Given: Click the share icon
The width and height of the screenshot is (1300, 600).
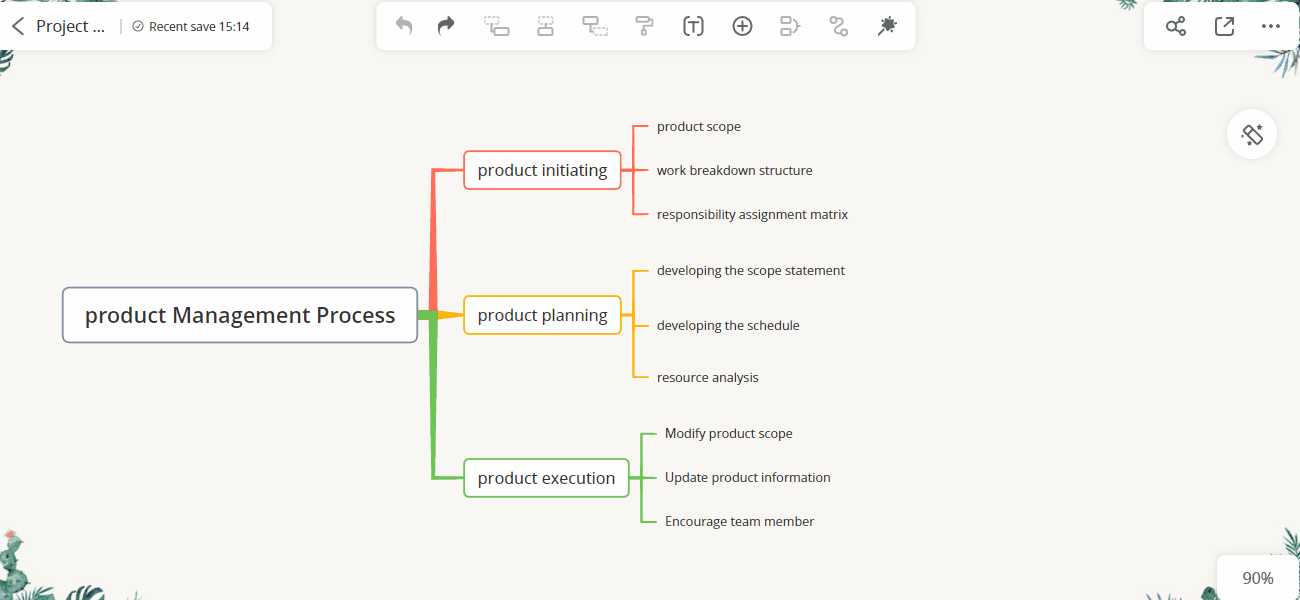Looking at the screenshot, I should point(1176,26).
